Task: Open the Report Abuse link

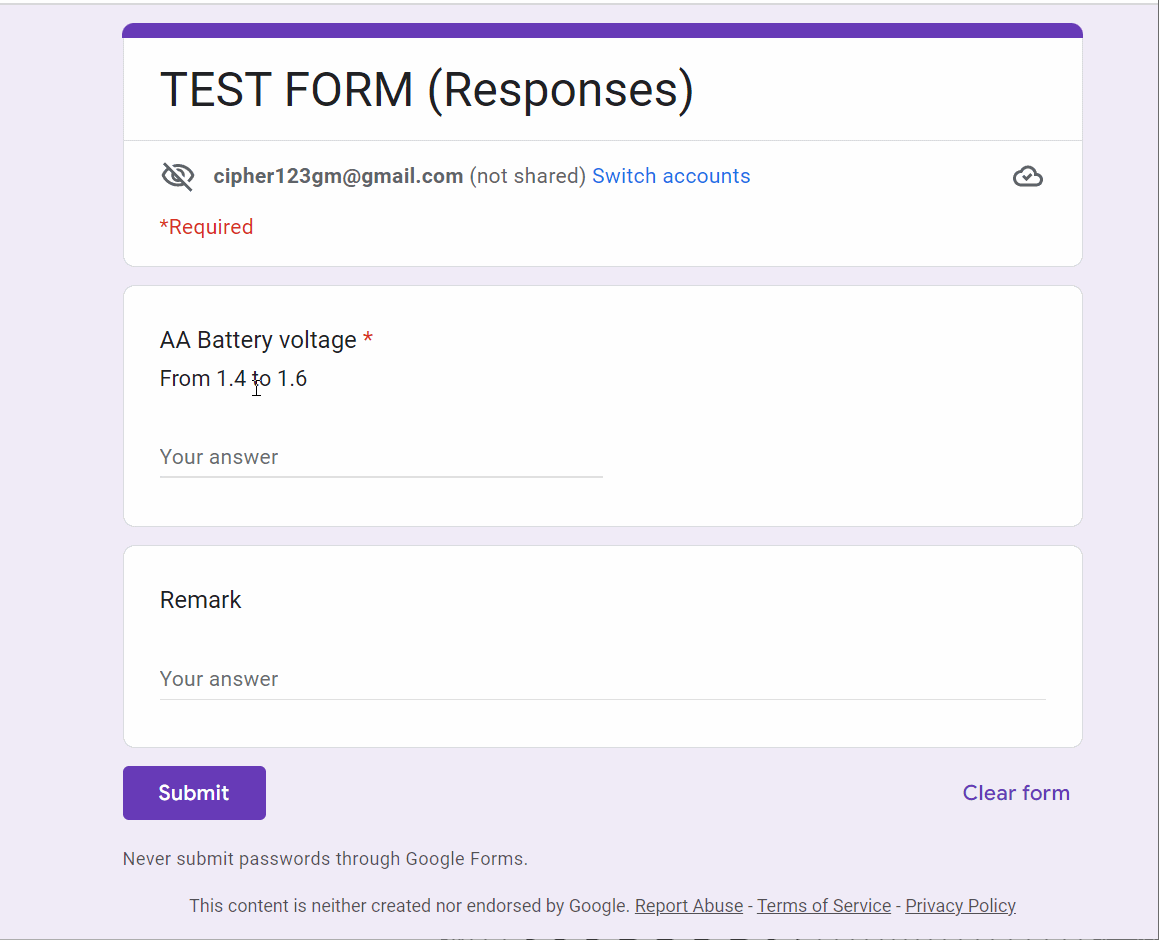Action: 688,906
